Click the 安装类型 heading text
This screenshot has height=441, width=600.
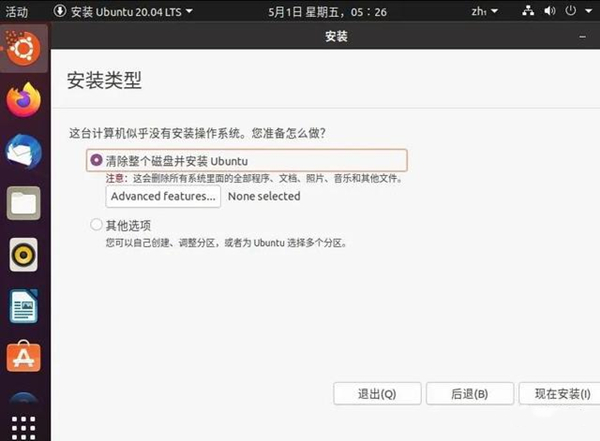pos(104,80)
